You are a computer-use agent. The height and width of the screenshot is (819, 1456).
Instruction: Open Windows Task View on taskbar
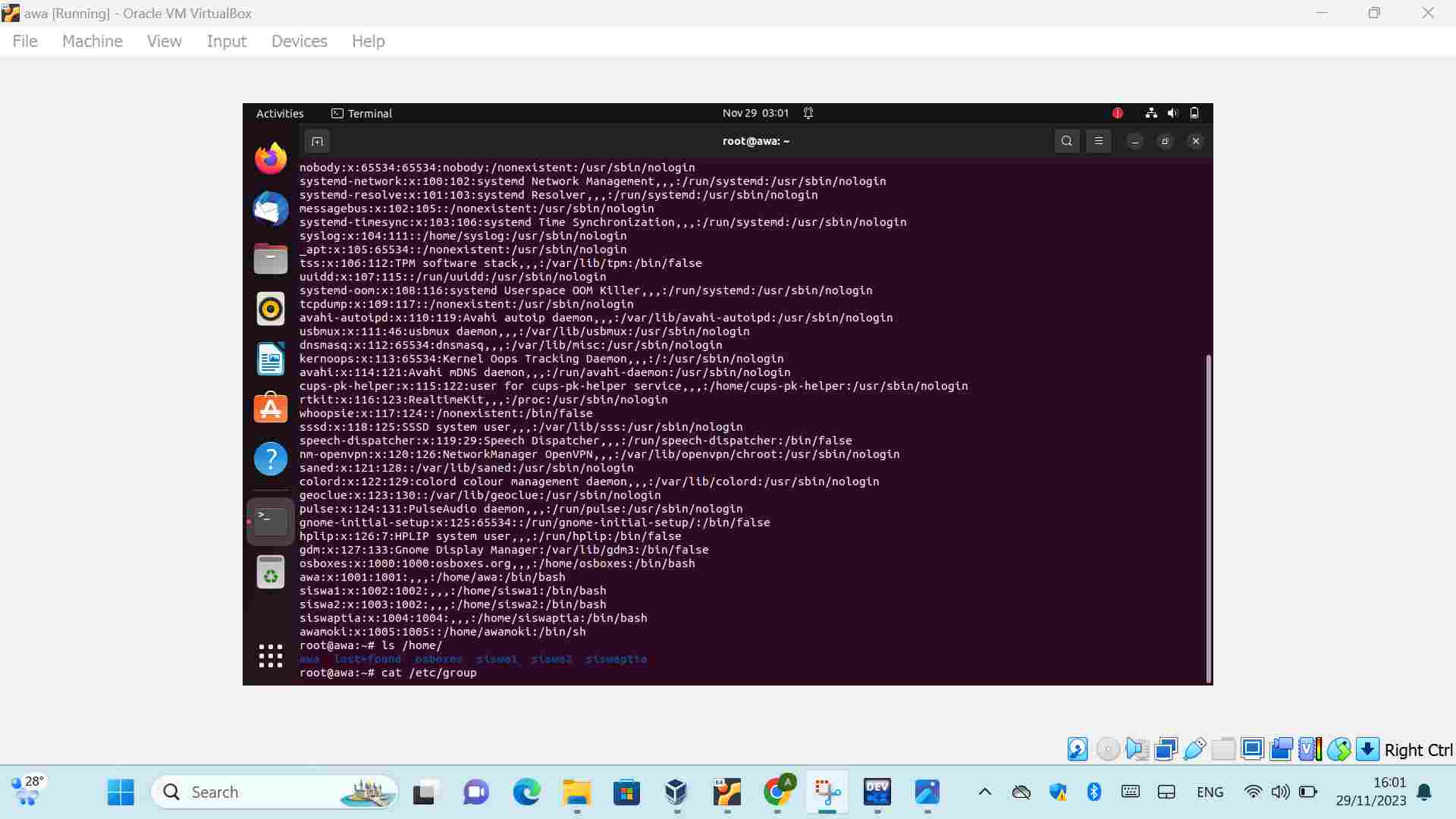[426, 792]
